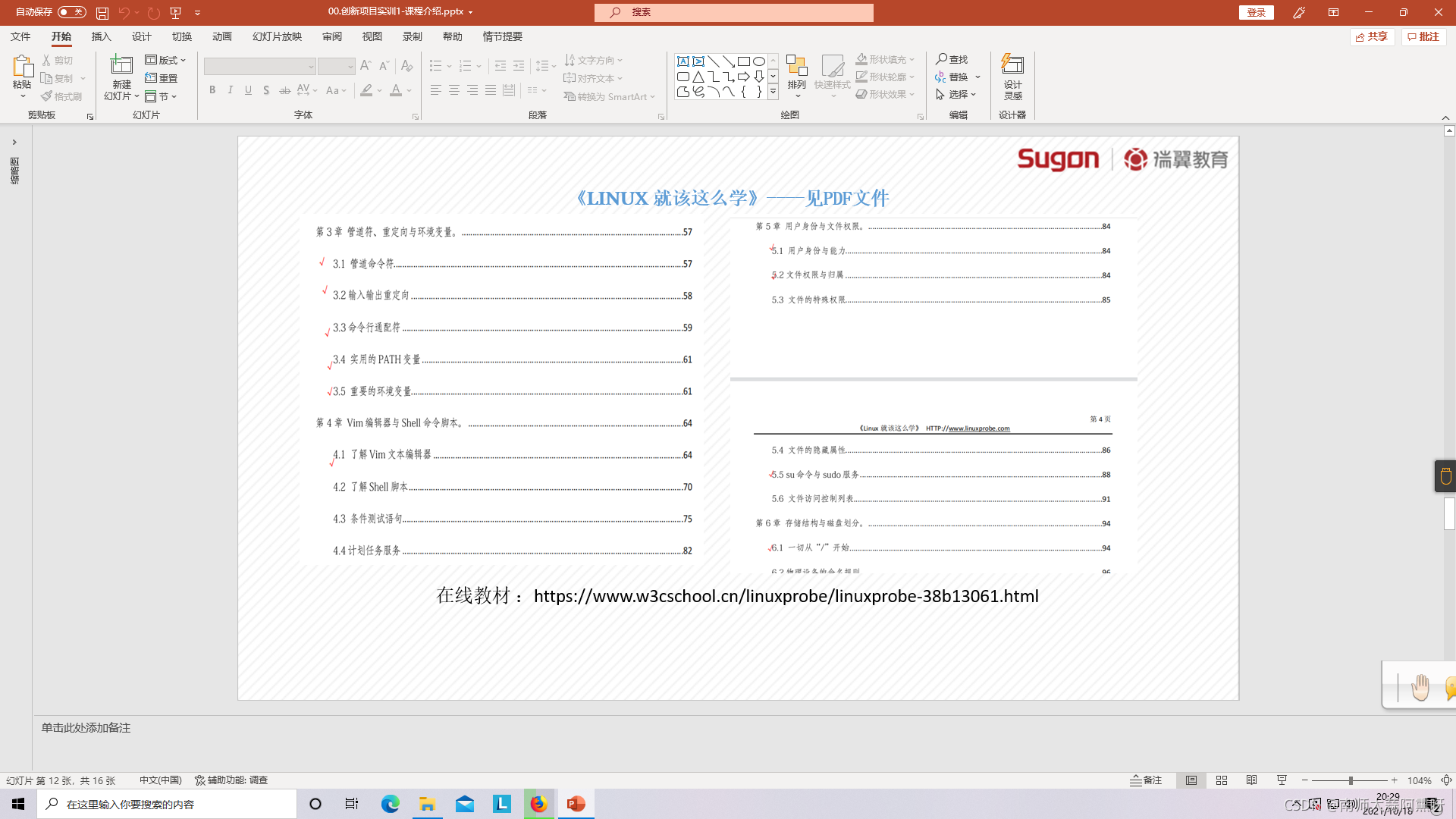Image resolution: width=1456 pixels, height=819 pixels.
Task: Toggle AutoSave (自动保存) switch
Action: click(x=72, y=12)
